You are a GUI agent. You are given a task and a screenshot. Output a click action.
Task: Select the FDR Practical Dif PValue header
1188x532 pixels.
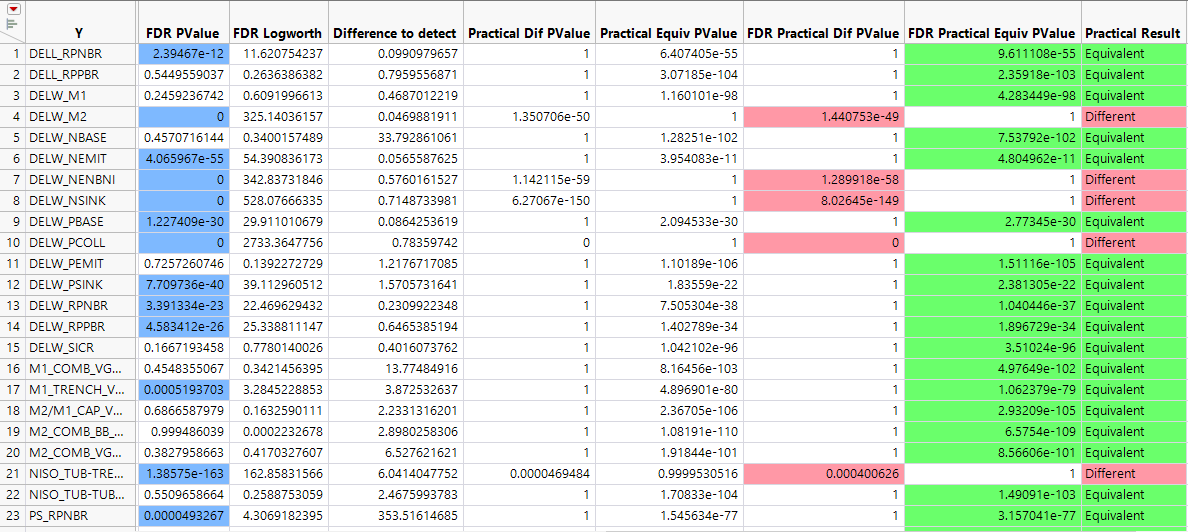pyautogui.click(x=823, y=33)
